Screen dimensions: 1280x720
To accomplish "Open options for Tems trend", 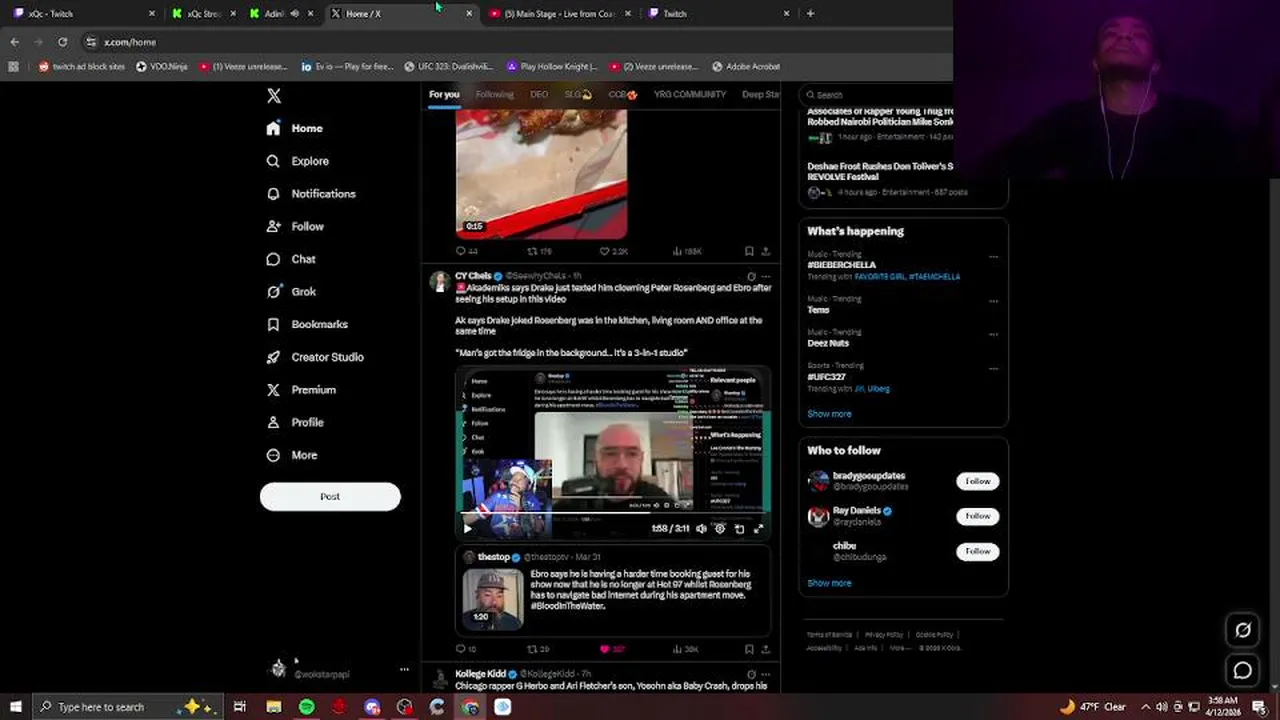I will point(993,300).
